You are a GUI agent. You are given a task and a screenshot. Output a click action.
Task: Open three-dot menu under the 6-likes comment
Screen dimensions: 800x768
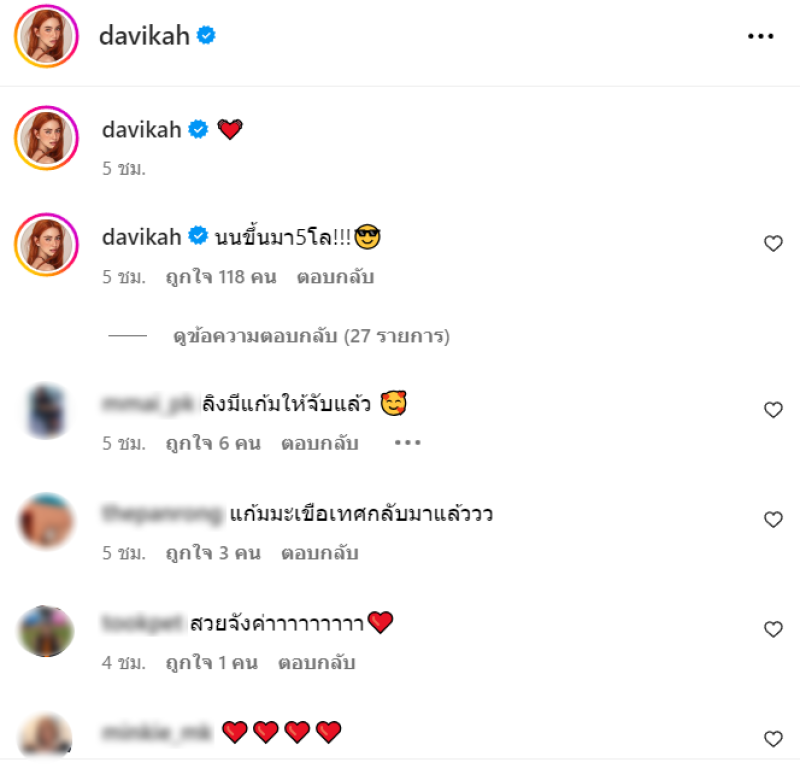click(407, 443)
